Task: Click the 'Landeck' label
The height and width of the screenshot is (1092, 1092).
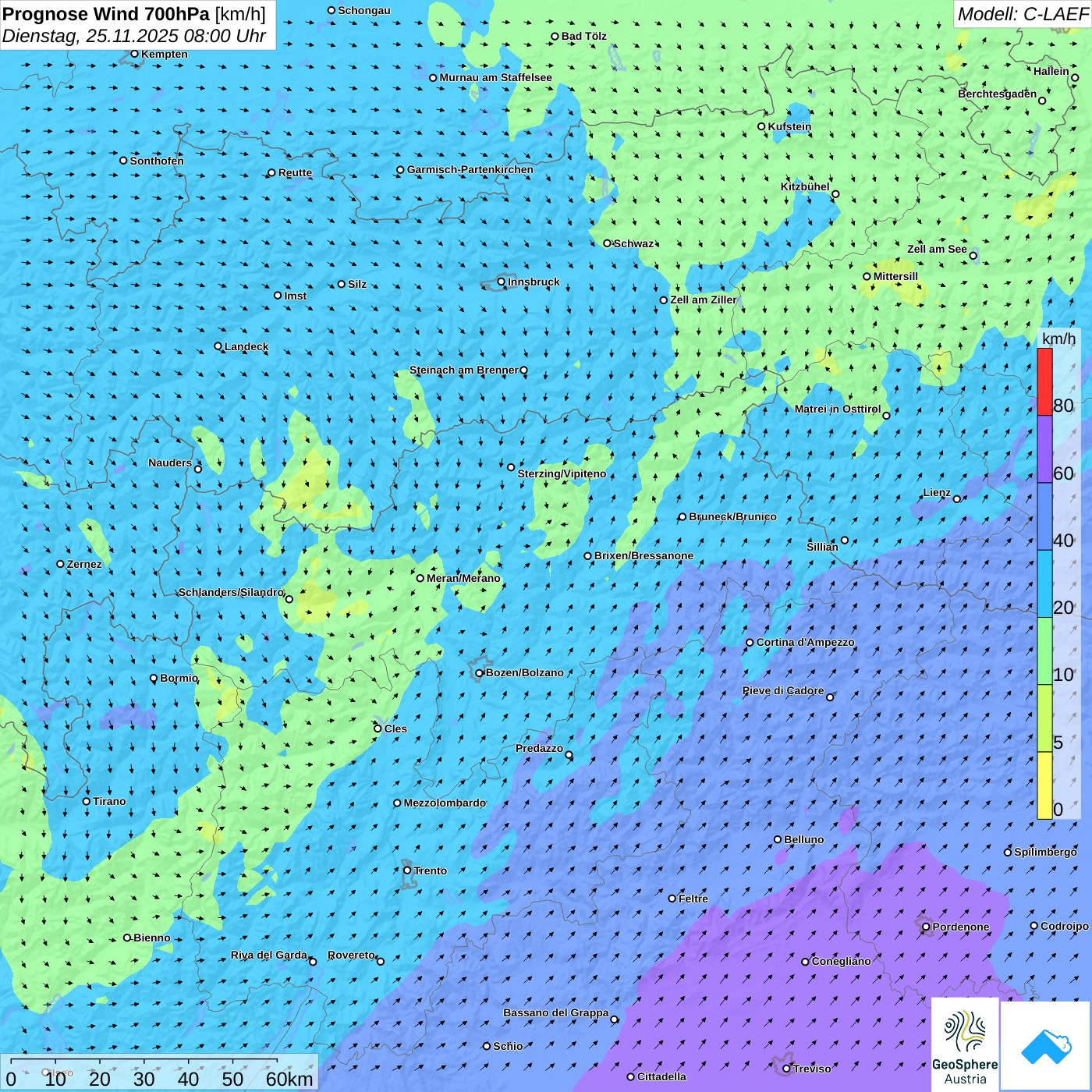Action: (x=246, y=346)
